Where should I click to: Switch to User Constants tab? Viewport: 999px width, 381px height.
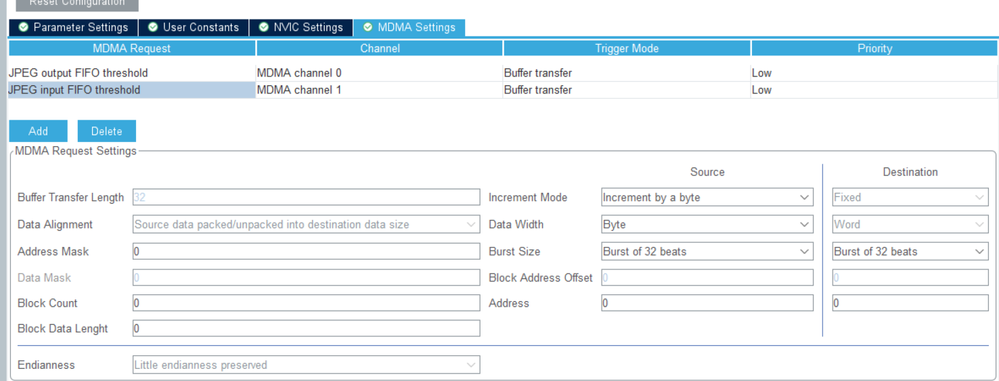192,27
